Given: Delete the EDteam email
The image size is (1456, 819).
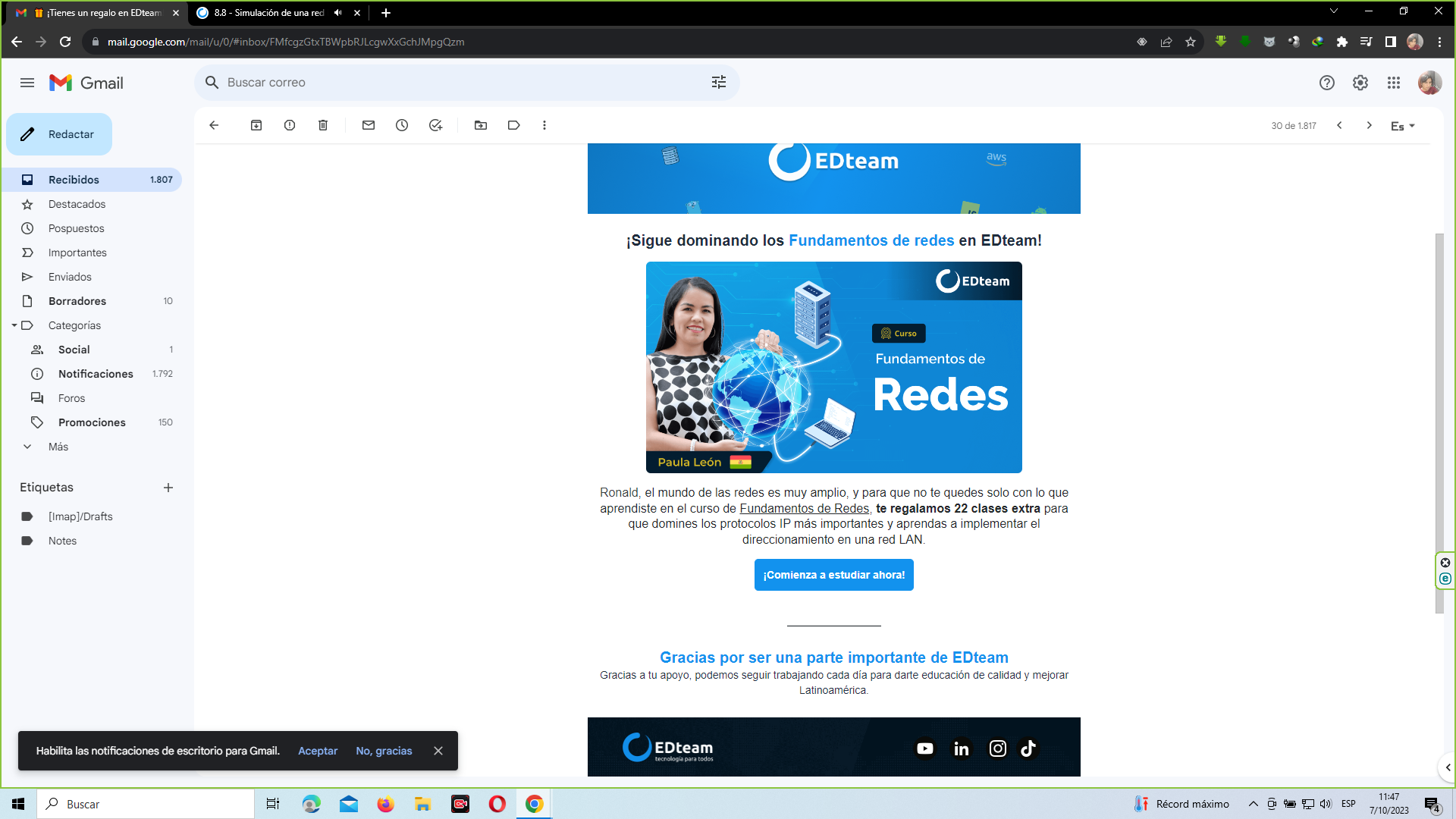Looking at the screenshot, I should (323, 125).
